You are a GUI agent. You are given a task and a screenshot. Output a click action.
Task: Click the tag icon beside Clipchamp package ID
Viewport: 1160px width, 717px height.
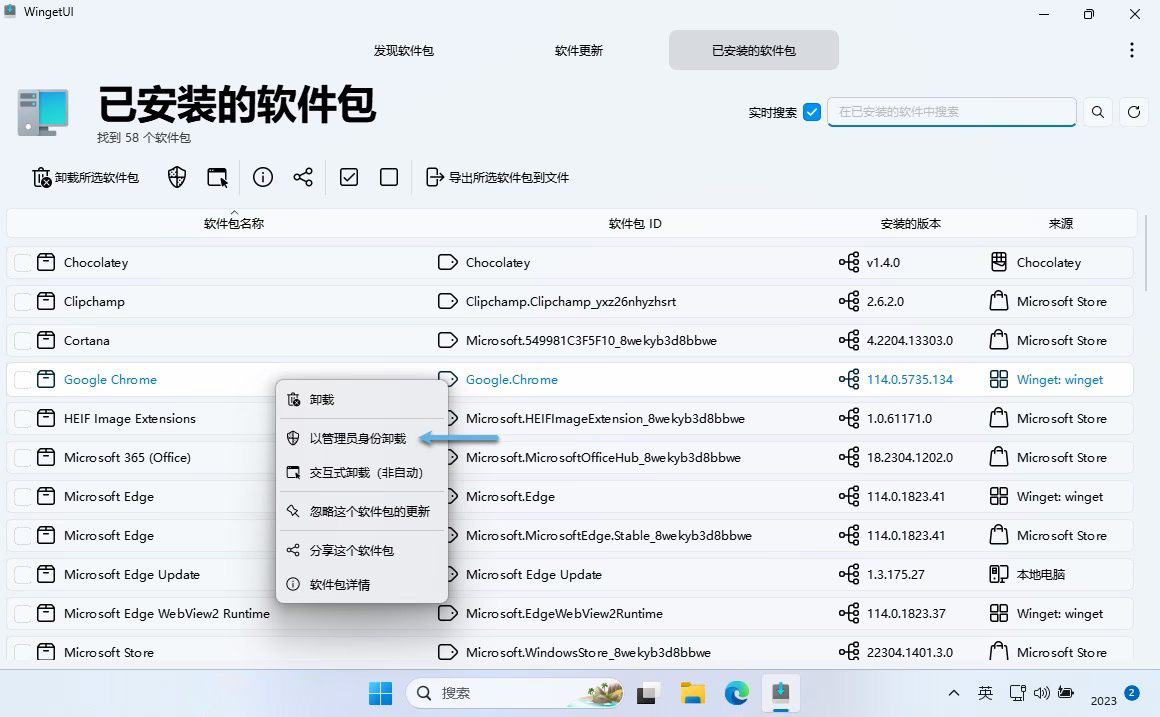coord(448,301)
